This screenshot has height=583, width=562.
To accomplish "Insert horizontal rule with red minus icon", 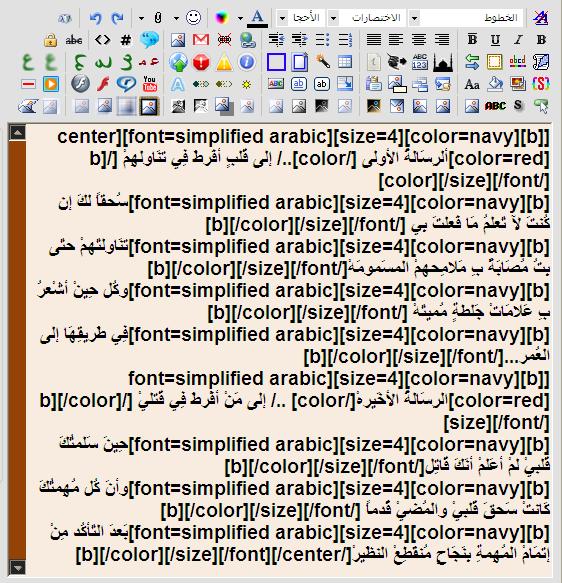I will click(x=28, y=84).
